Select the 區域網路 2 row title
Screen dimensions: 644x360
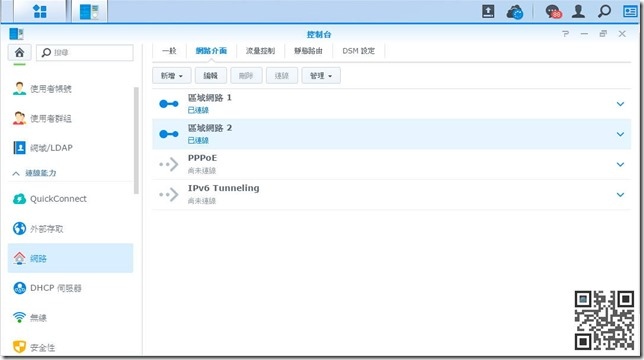click(209, 128)
